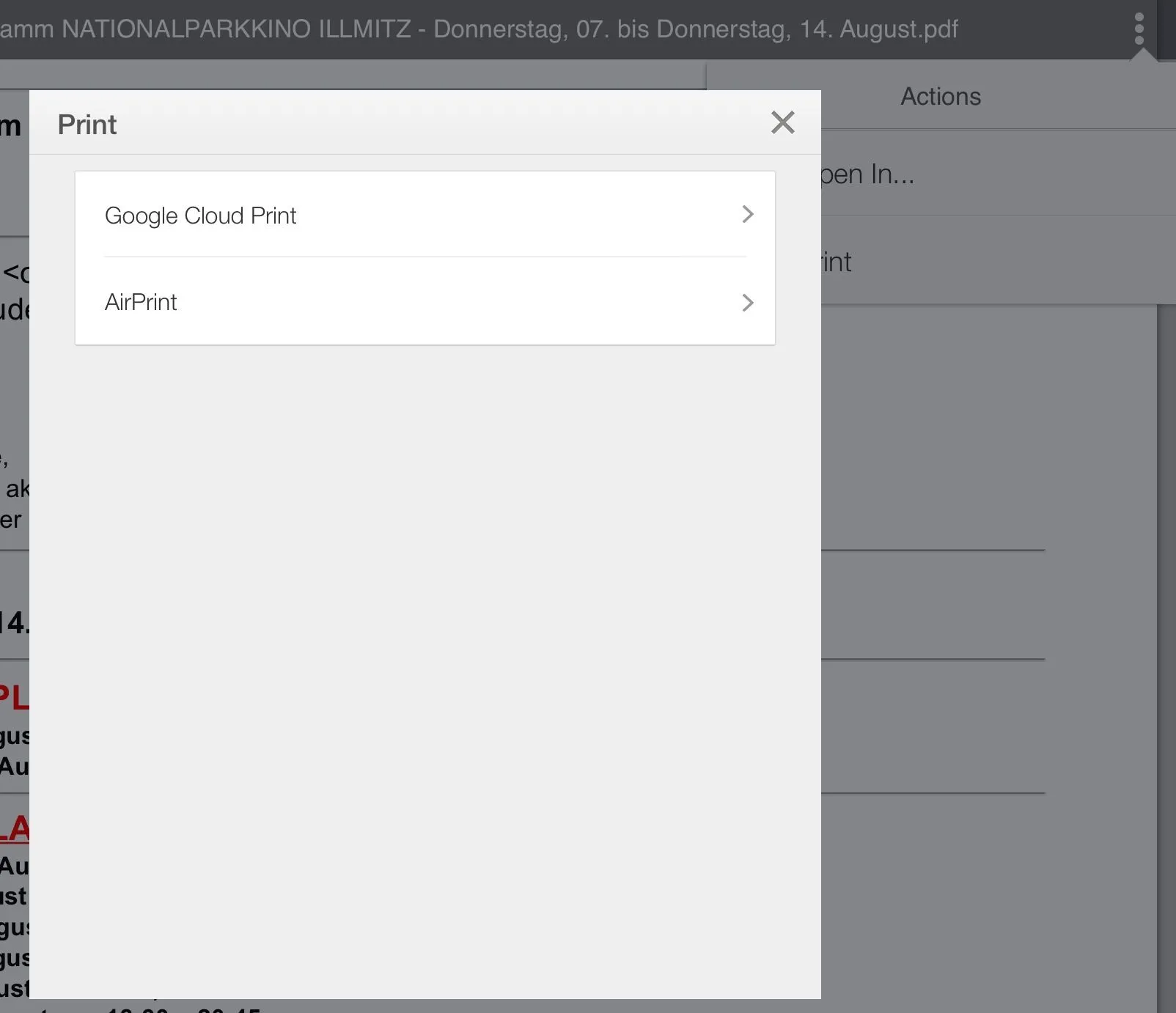Click the Actions popover pointer arrow
The height and width of the screenshot is (1013, 1176).
pos(1142,56)
